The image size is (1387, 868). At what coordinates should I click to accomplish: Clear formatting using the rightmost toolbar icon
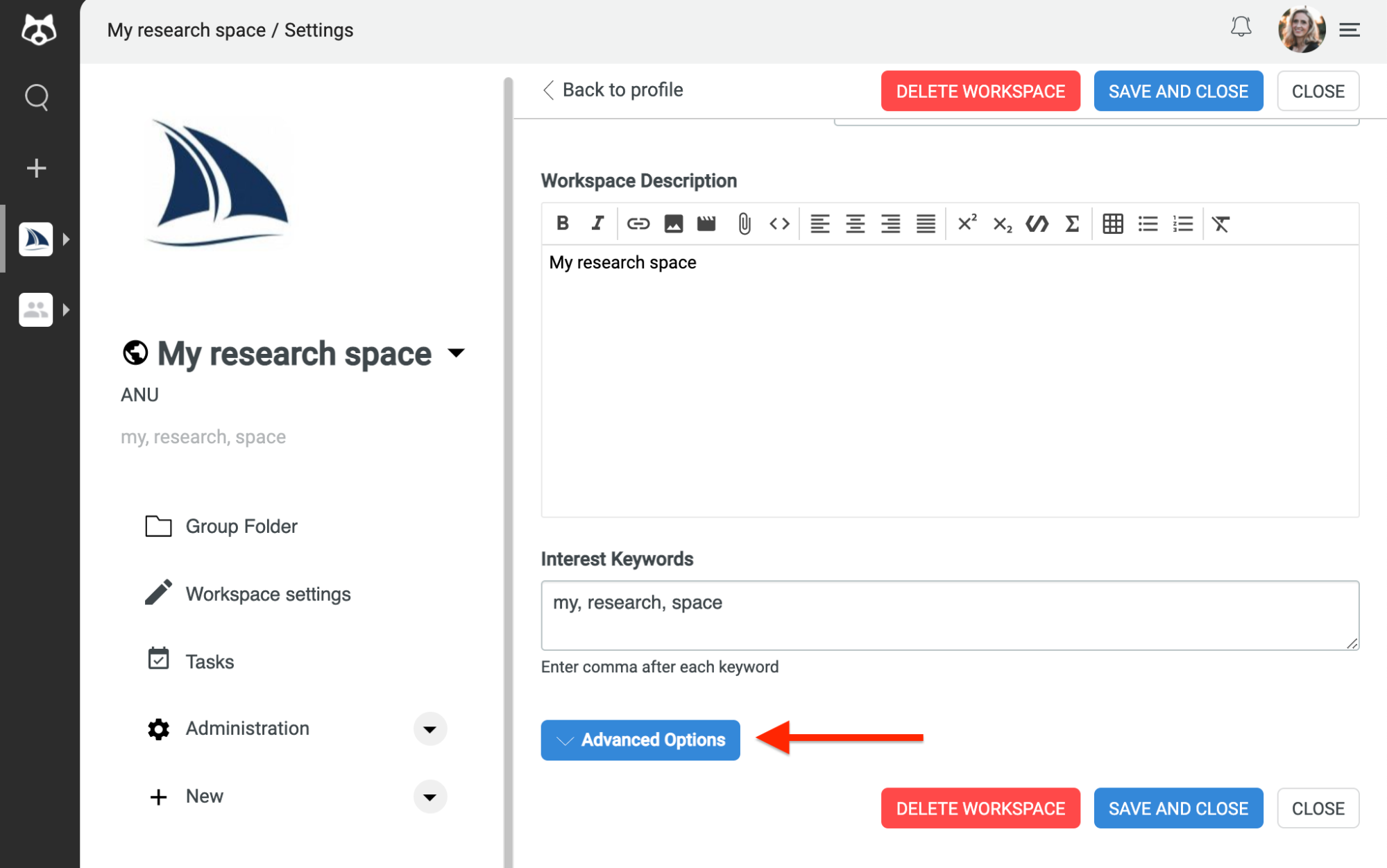pos(1221,223)
